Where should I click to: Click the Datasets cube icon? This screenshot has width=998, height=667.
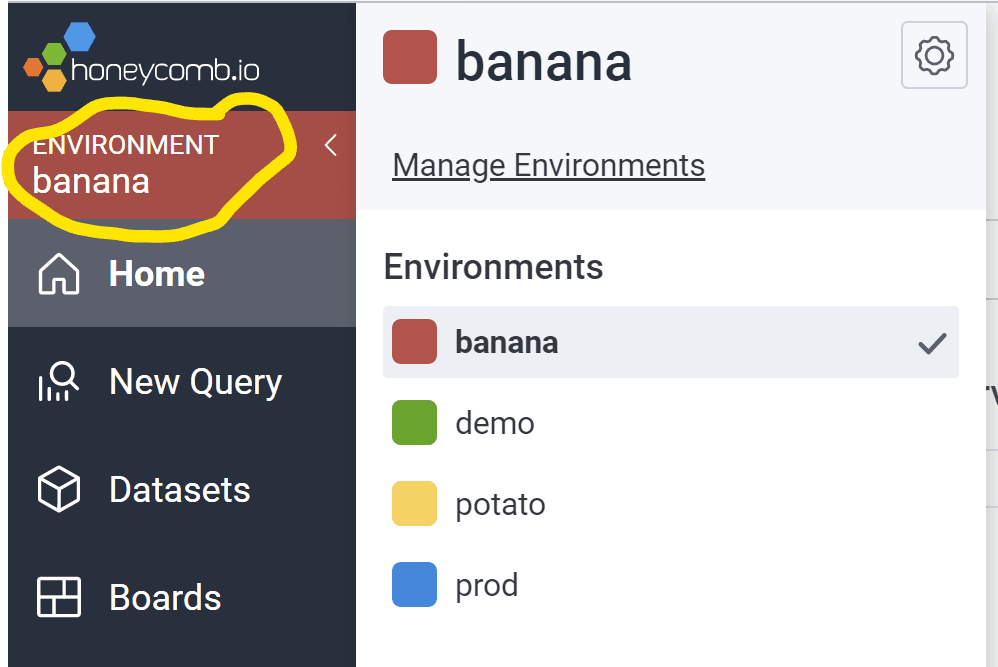click(58, 490)
